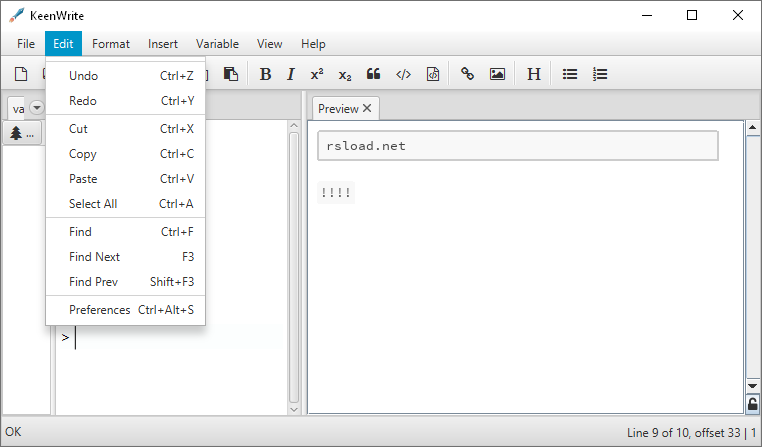
Task: Apply italic formatting with I icon
Action: (x=291, y=74)
